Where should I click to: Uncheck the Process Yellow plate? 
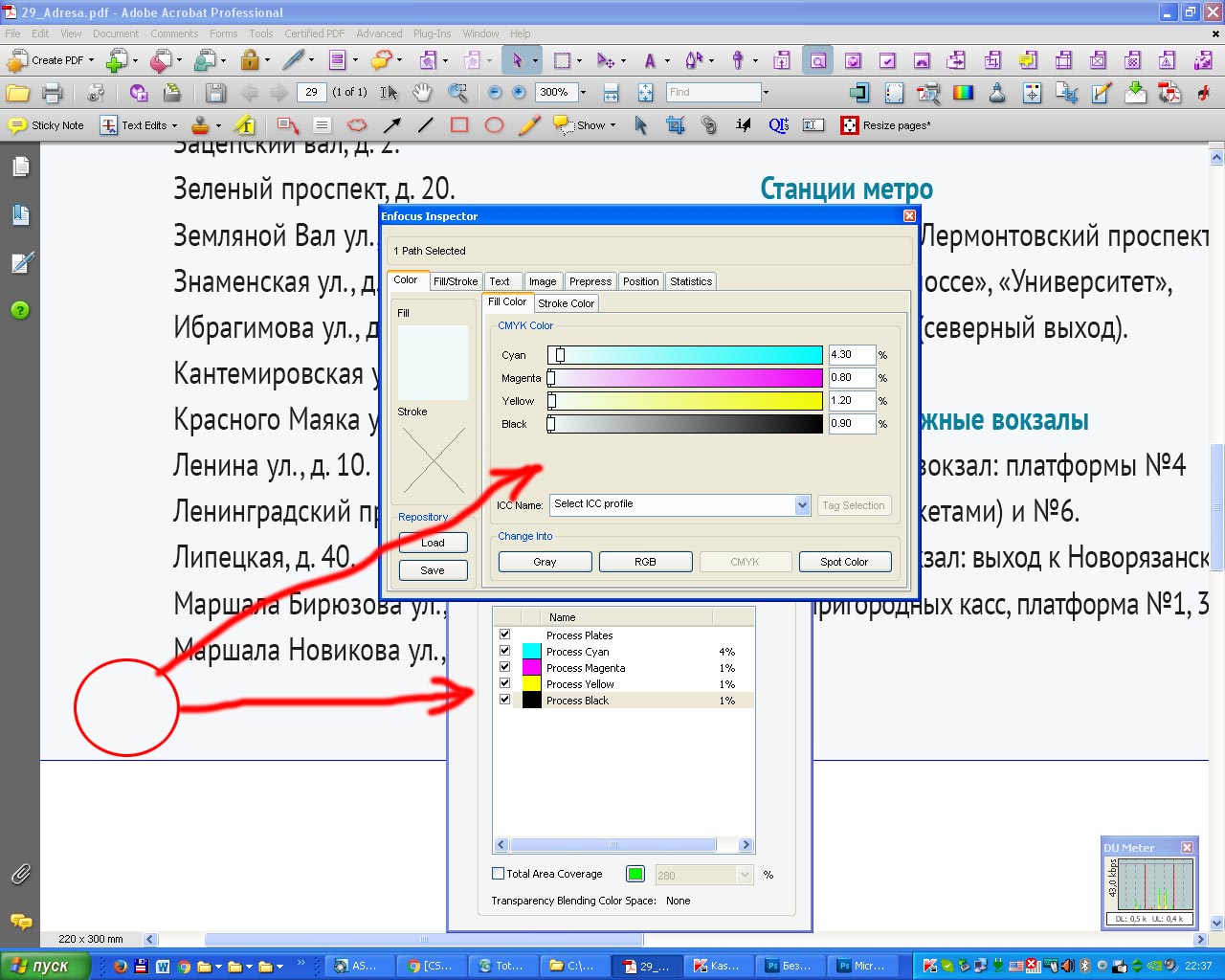[504, 683]
